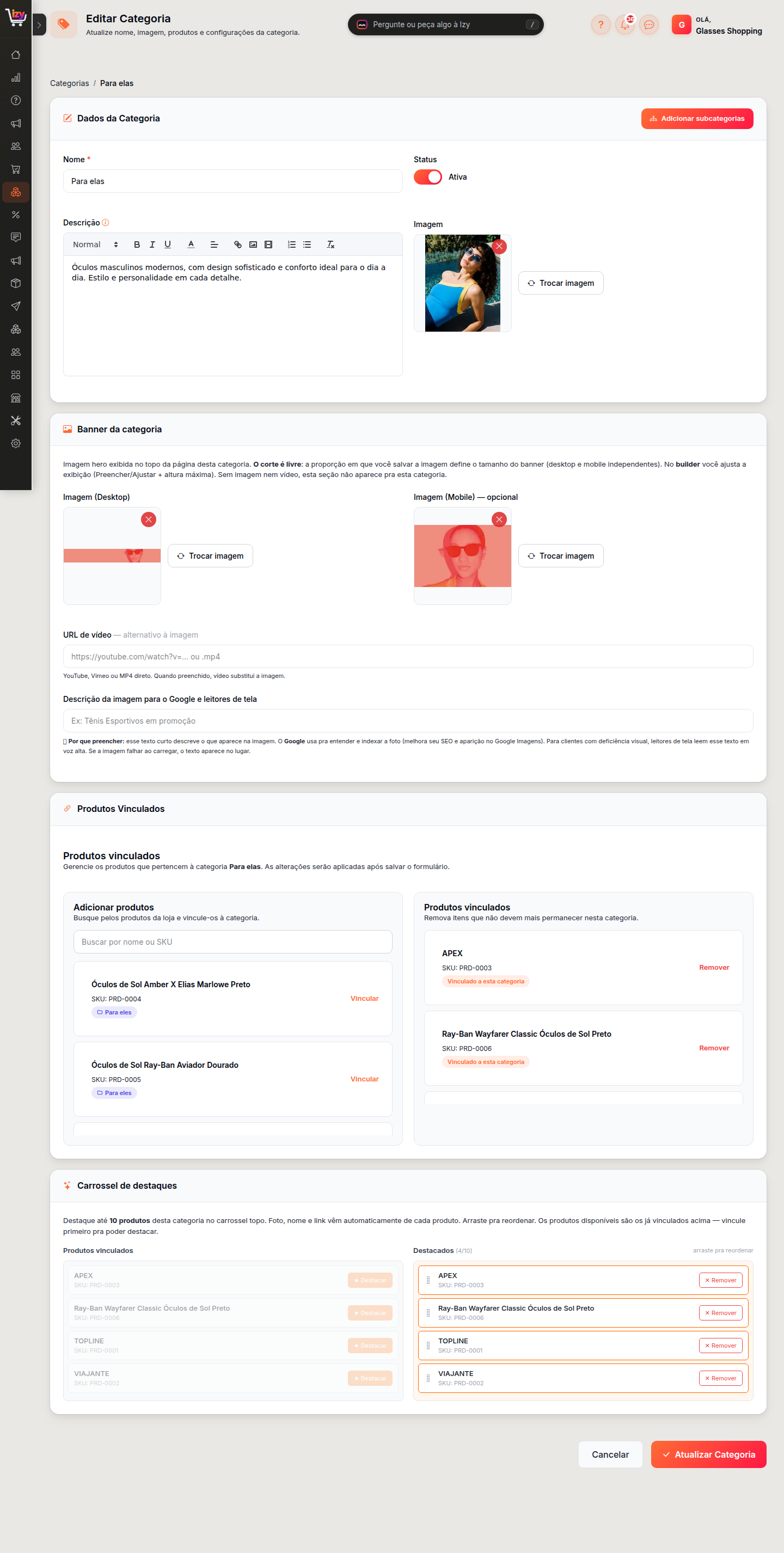The width and height of the screenshot is (784, 1553).
Task: Remove the desktop banner image
Action: click(149, 519)
